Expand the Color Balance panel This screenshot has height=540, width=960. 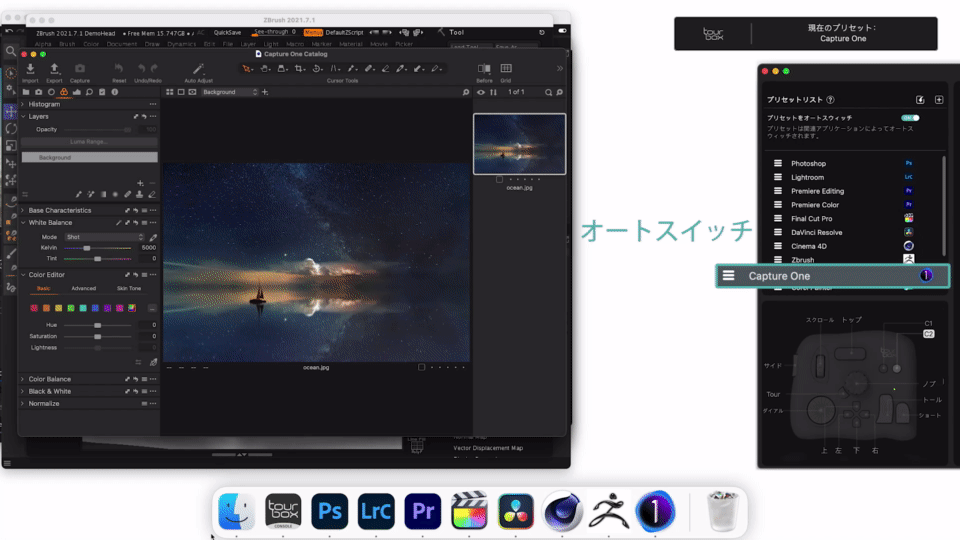click(23, 379)
